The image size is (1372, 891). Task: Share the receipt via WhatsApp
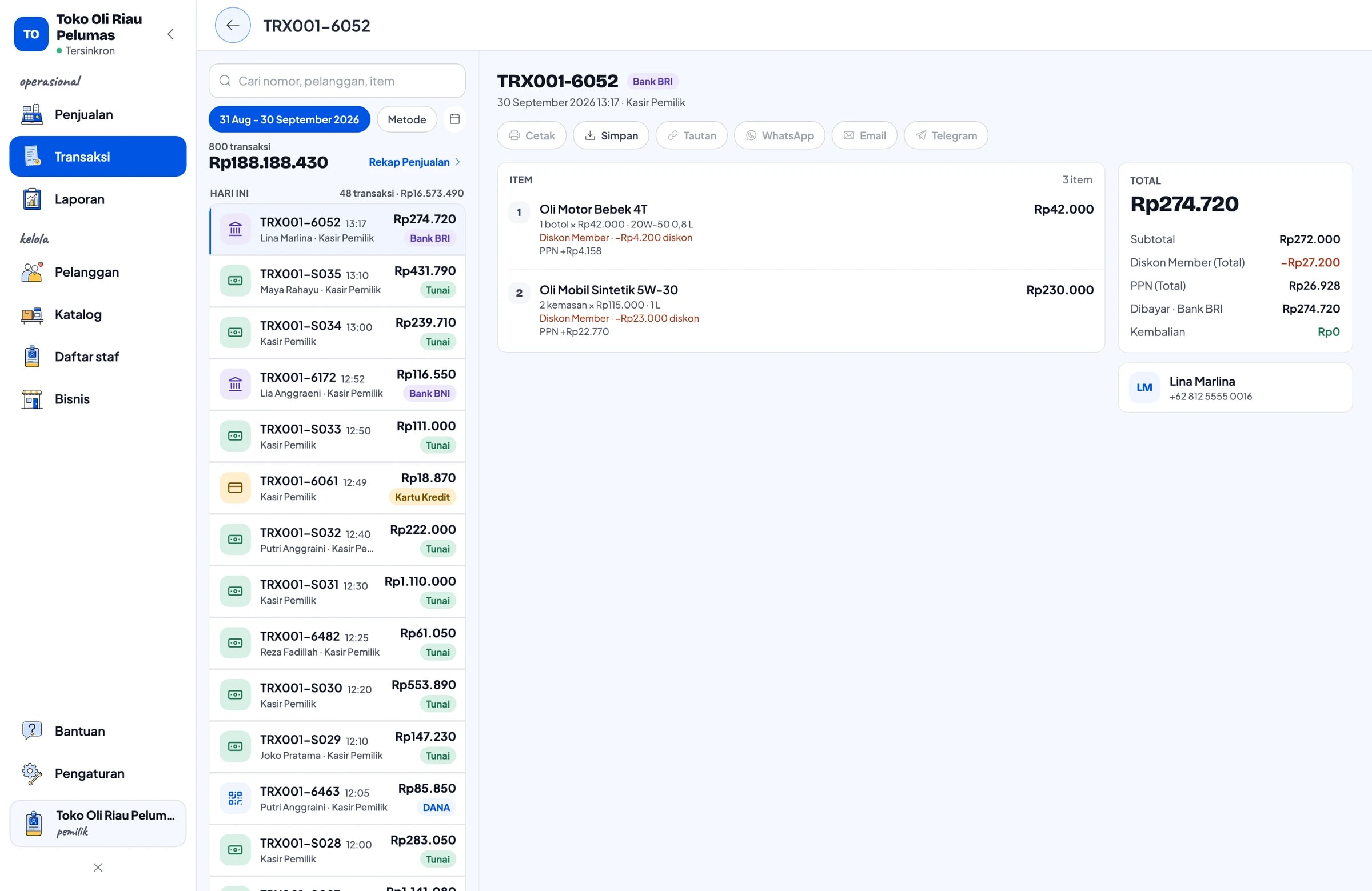[779, 135]
